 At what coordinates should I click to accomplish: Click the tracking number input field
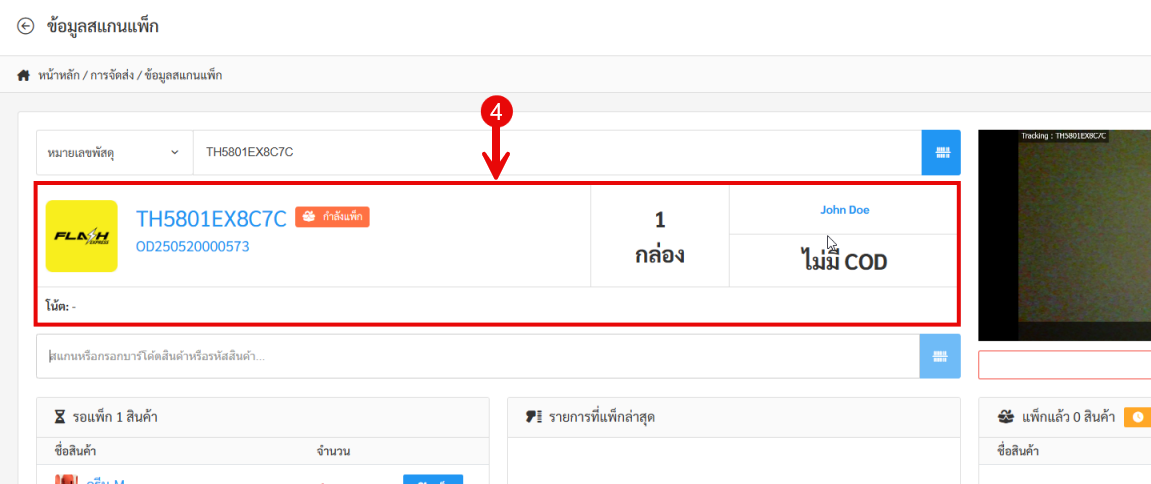point(555,152)
